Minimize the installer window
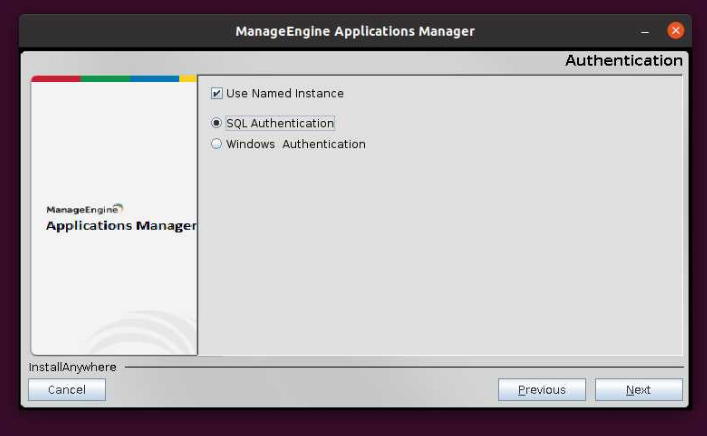707x436 pixels. (x=644, y=31)
